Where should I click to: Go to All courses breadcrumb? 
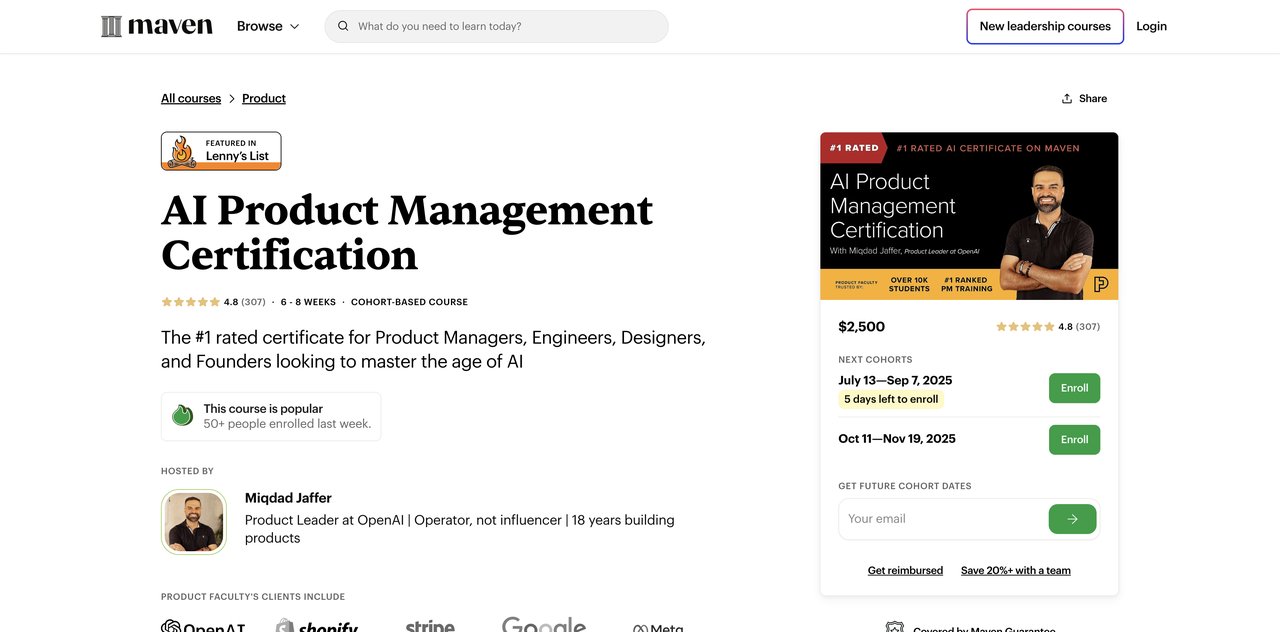point(191,98)
